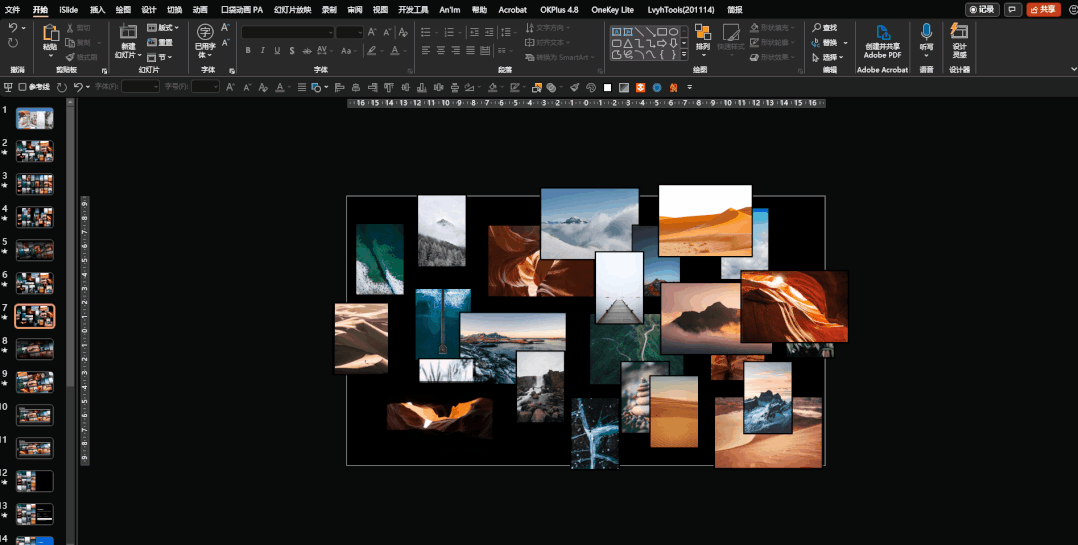This screenshot has width=1078, height=545.
Task: Align text left in paragraph group
Action: click(x=426, y=50)
